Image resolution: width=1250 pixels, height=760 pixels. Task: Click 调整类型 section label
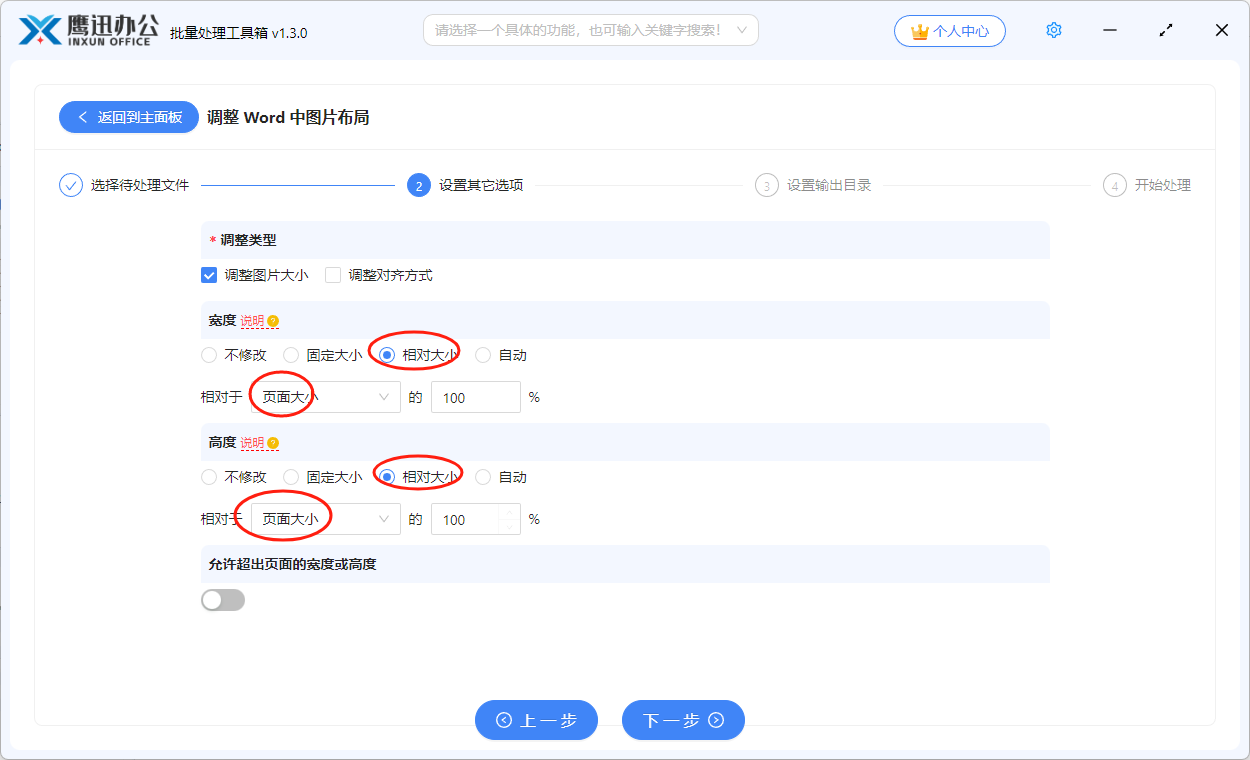coord(248,240)
